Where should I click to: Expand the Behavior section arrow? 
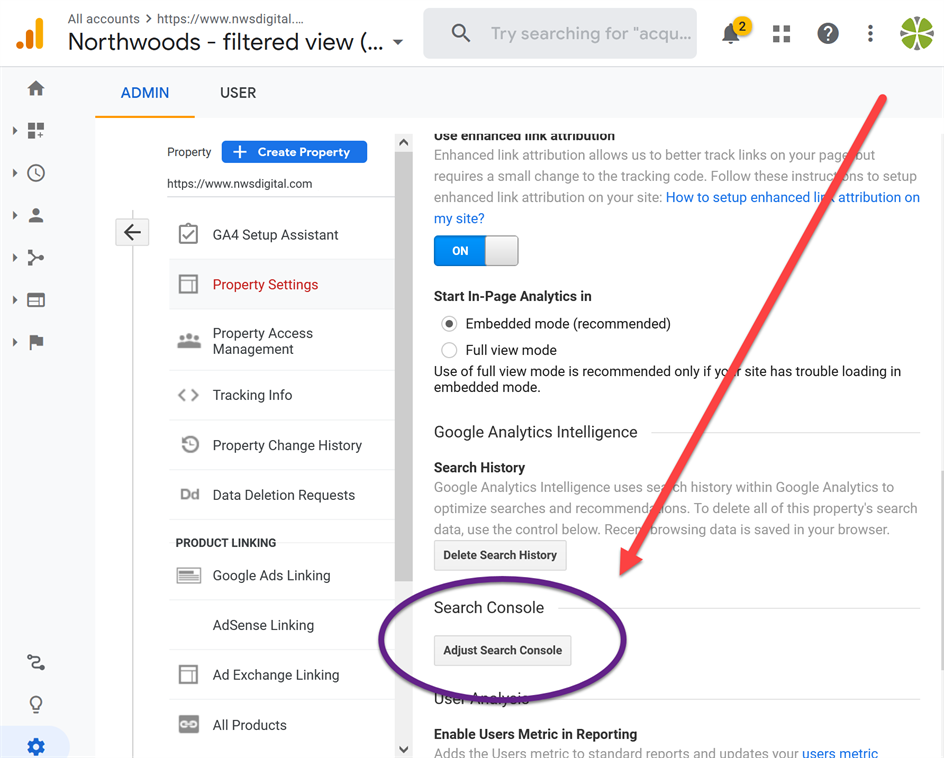(x=15, y=300)
